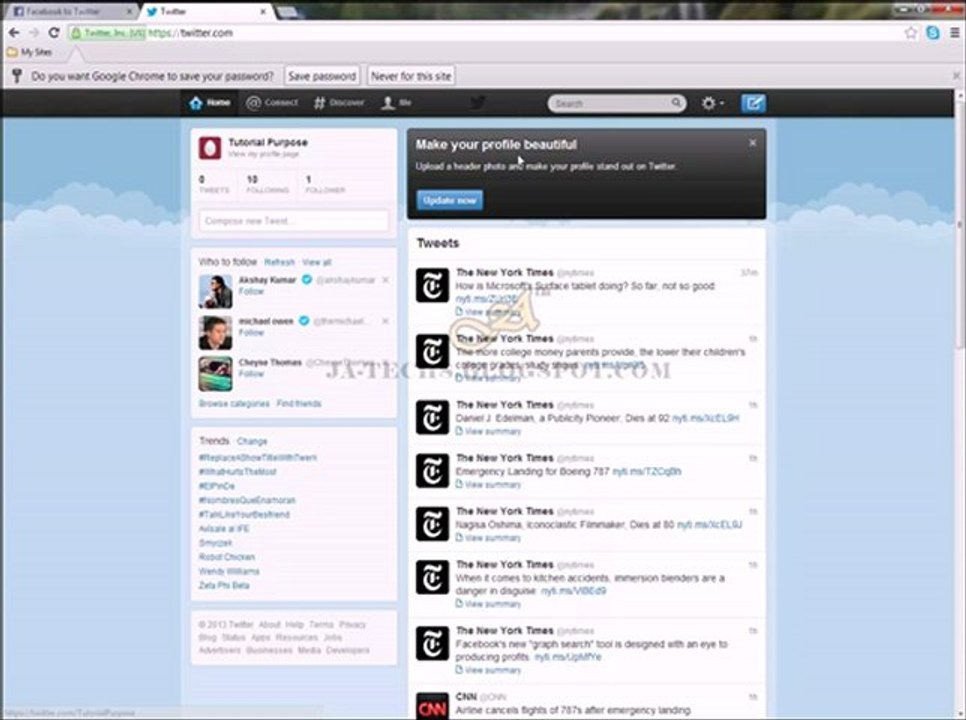Click Akshay Kumar's avatar
The image size is (966, 720).
(215, 291)
